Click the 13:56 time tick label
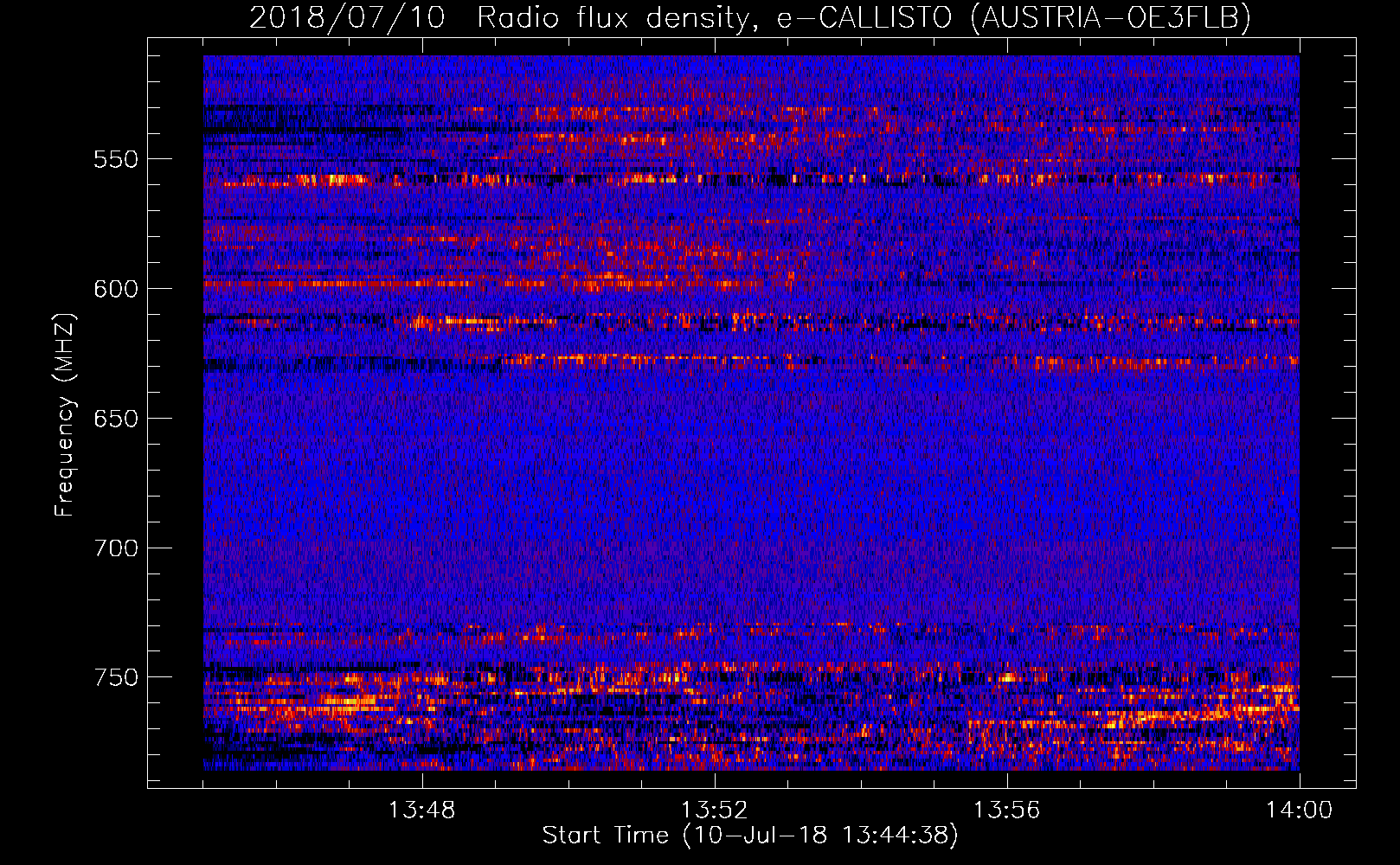 pos(1006,811)
